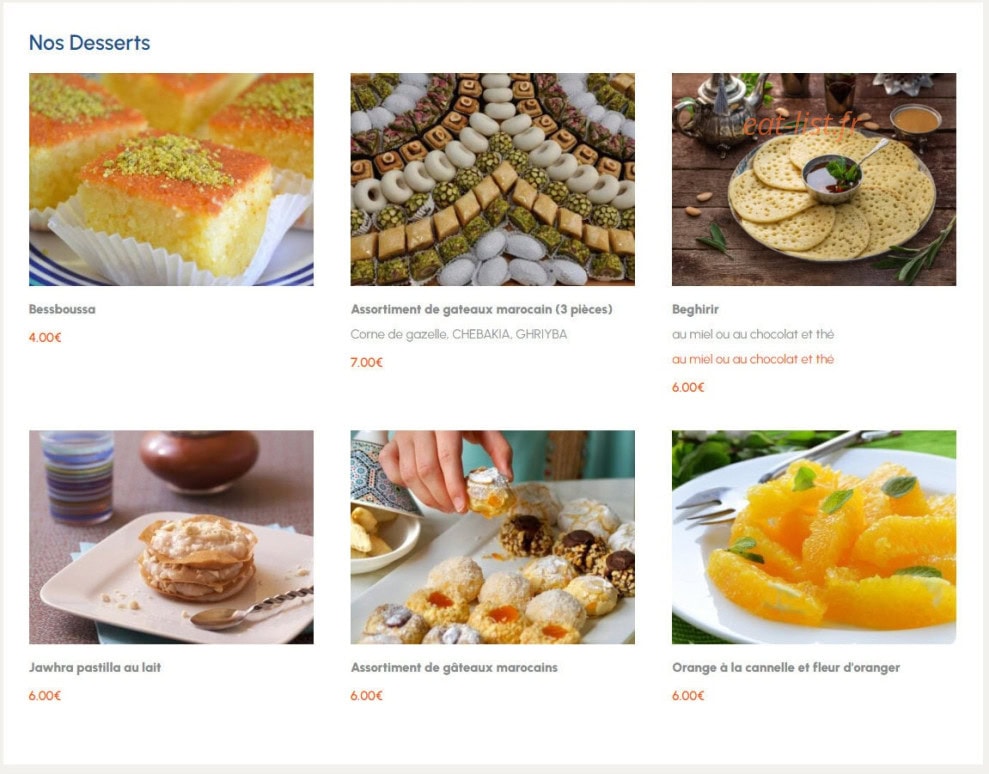This screenshot has width=989, height=774.
Task: Click the Beghirir dessert name
Action: (695, 309)
